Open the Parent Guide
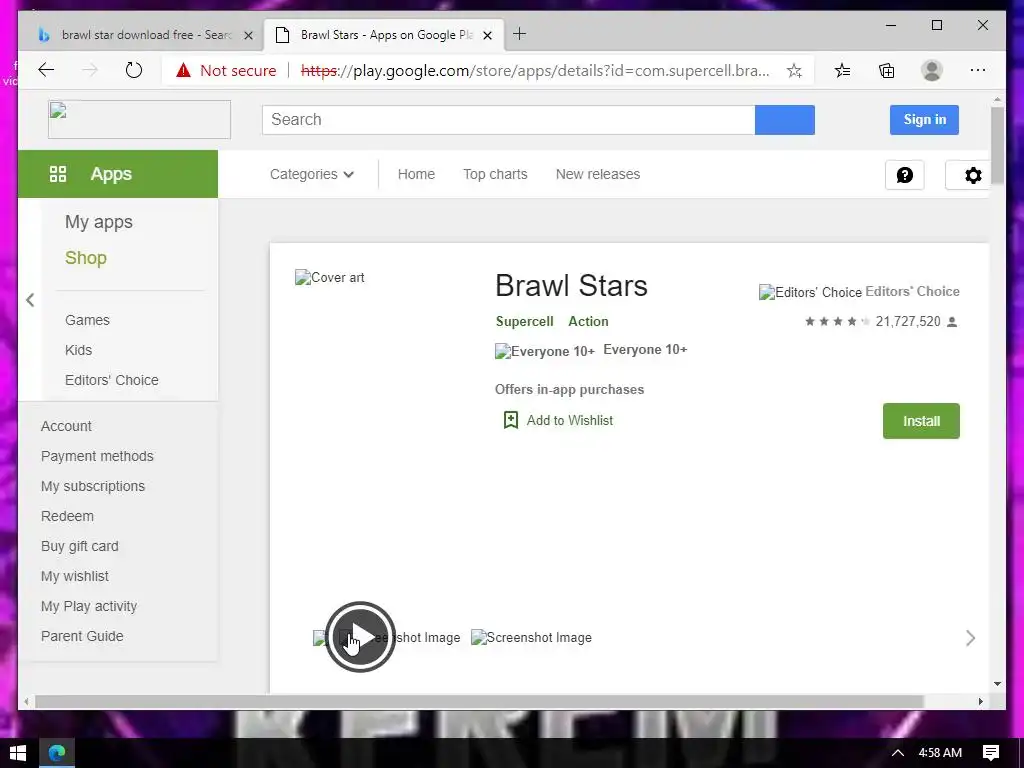1024x768 pixels. point(82,636)
